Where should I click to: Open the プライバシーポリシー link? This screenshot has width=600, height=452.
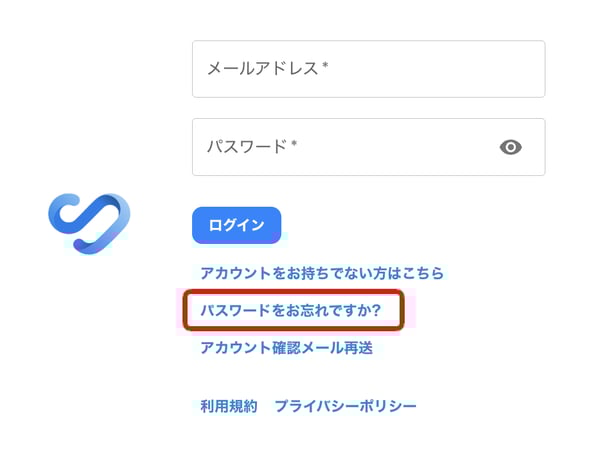[x=345, y=406]
